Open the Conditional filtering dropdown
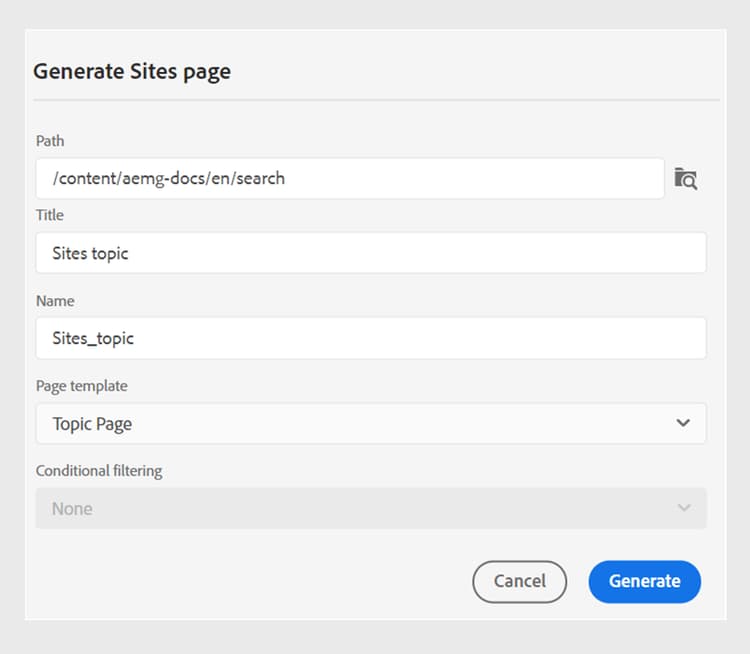Screen dimensions: 750x654 (370, 508)
